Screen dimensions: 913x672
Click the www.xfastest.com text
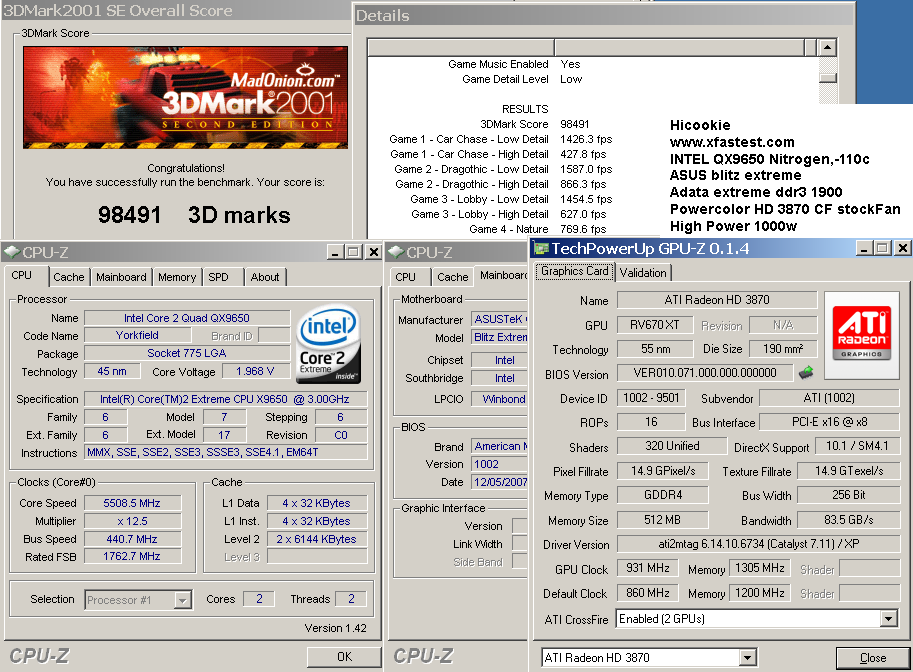coord(732,142)
